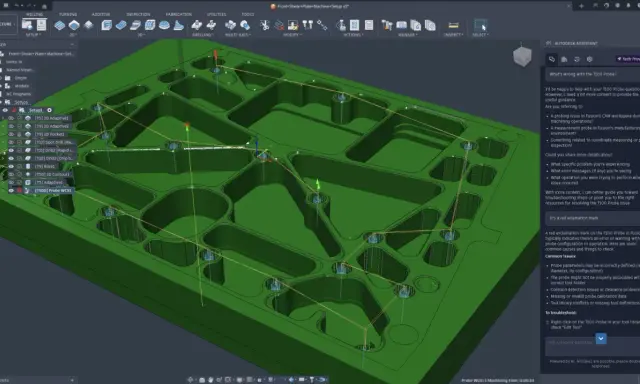
Task: Open the 3D dropdown menu
Action: click(141, 35)
